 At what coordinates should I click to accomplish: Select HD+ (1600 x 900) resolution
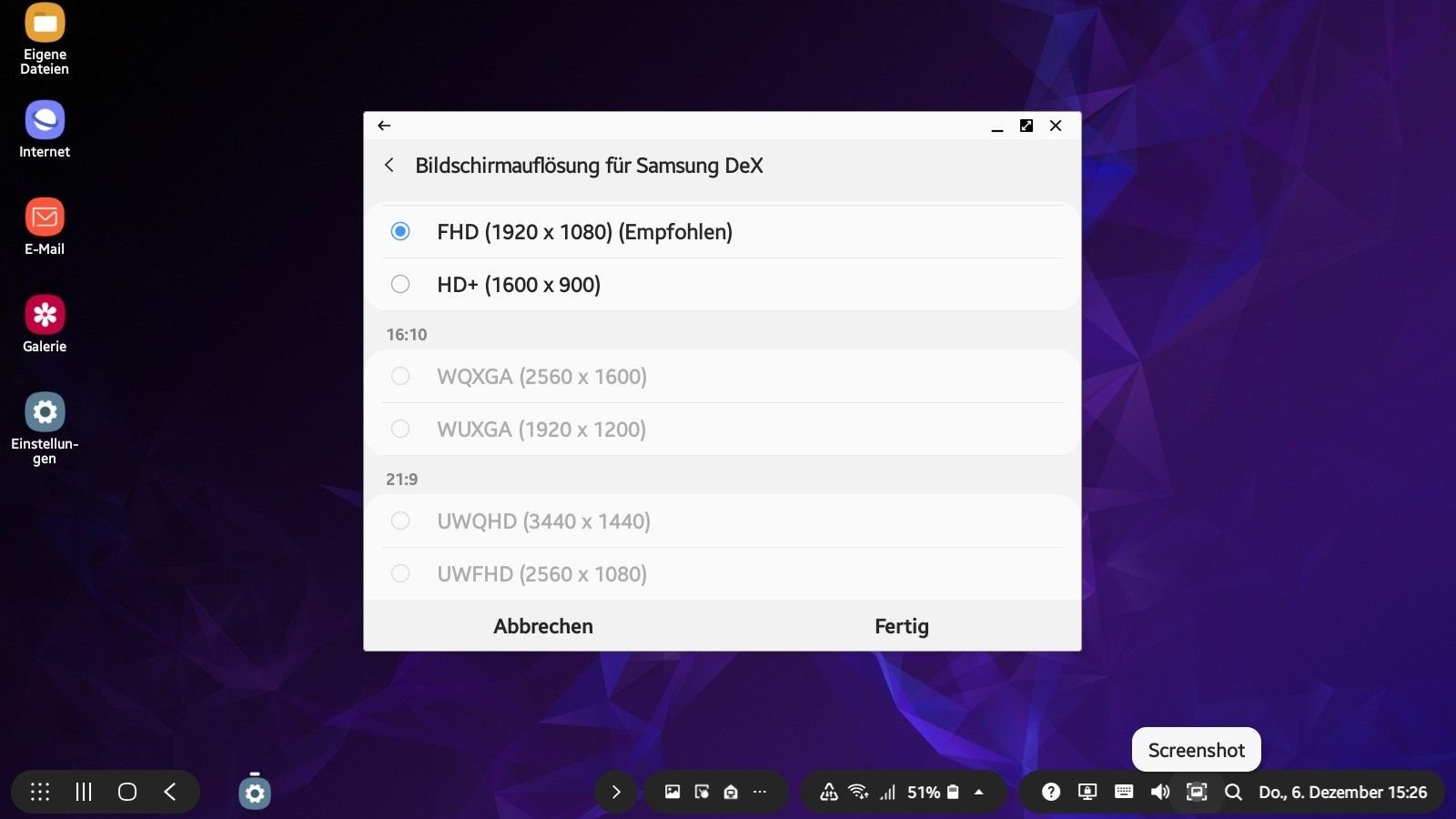pos(723,284)
